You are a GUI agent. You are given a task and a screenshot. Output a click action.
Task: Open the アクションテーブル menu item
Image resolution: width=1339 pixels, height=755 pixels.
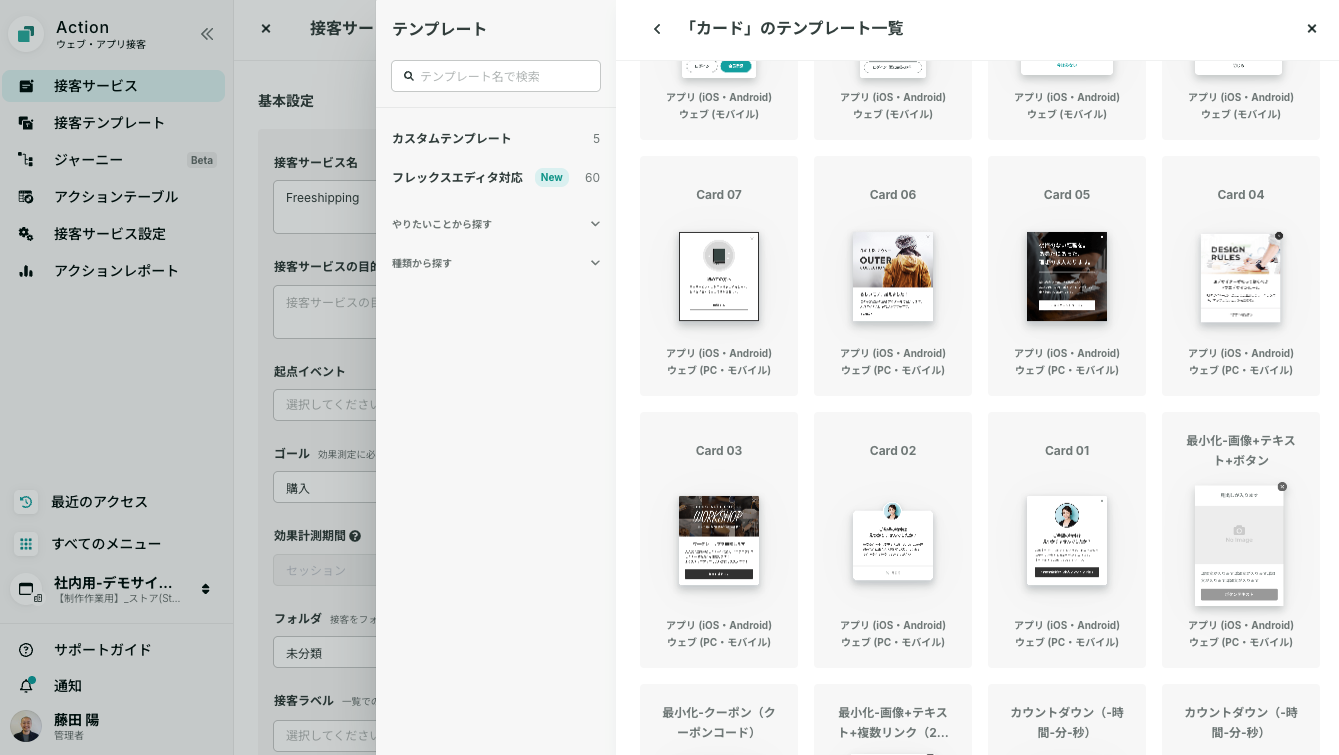[x=114, y=197]
